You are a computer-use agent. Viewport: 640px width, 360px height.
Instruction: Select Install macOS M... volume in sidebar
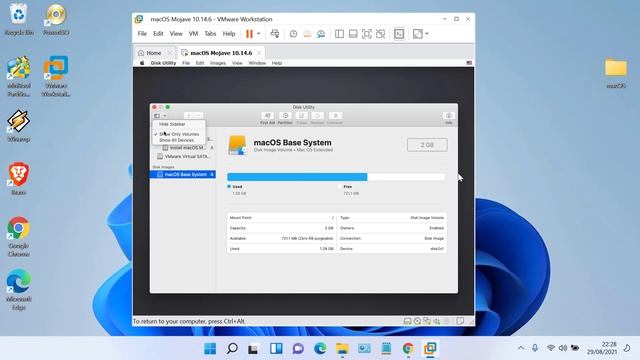(184, 148)
